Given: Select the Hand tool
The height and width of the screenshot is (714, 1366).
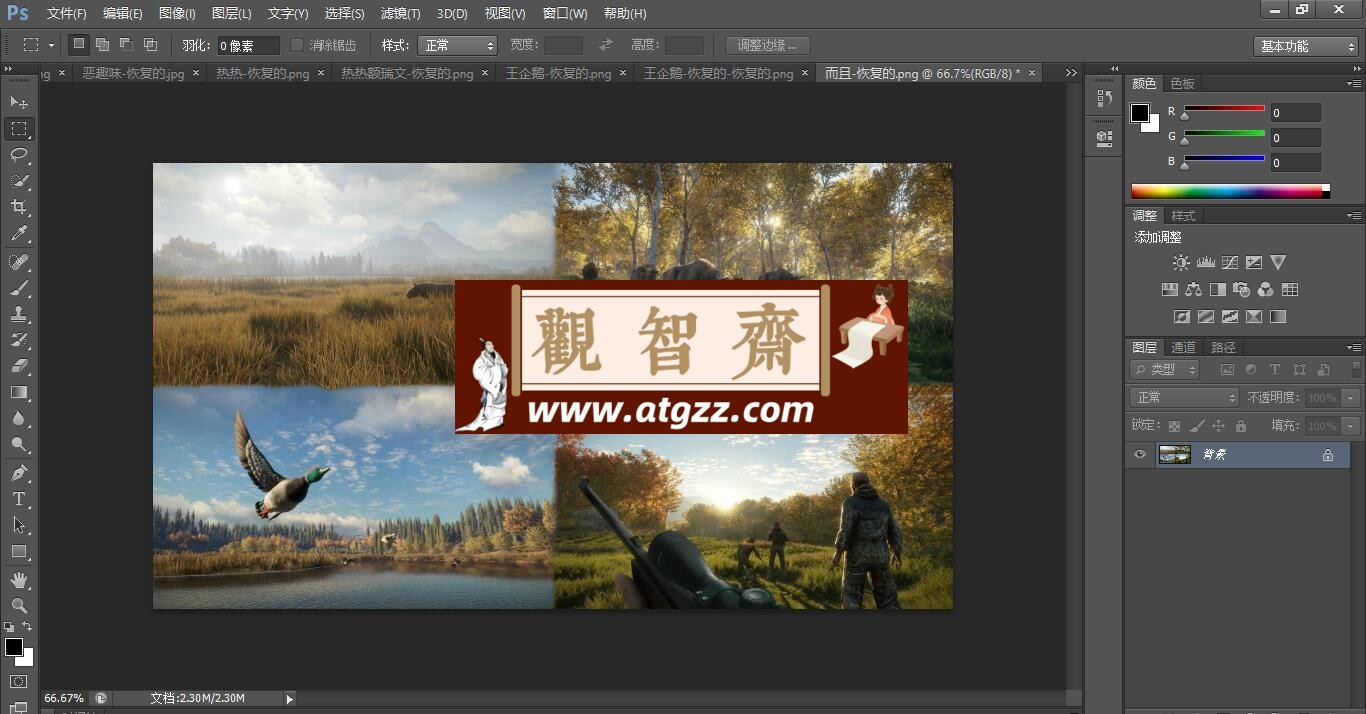Looking at the screenshot, I should pyautogui.click(x=19, y=579).
